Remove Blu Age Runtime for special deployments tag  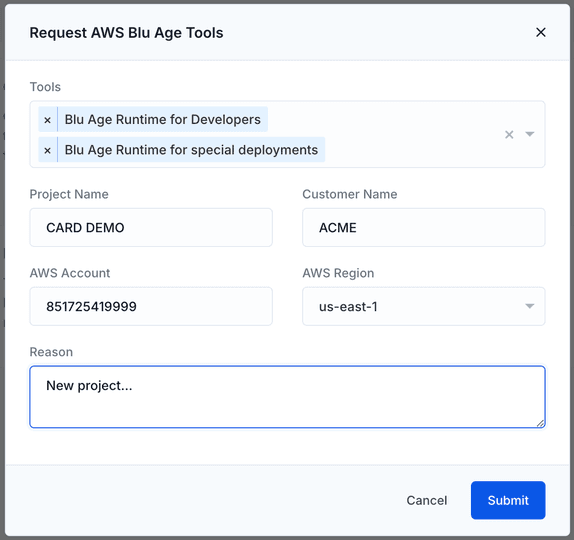click(x=48, y=150)
